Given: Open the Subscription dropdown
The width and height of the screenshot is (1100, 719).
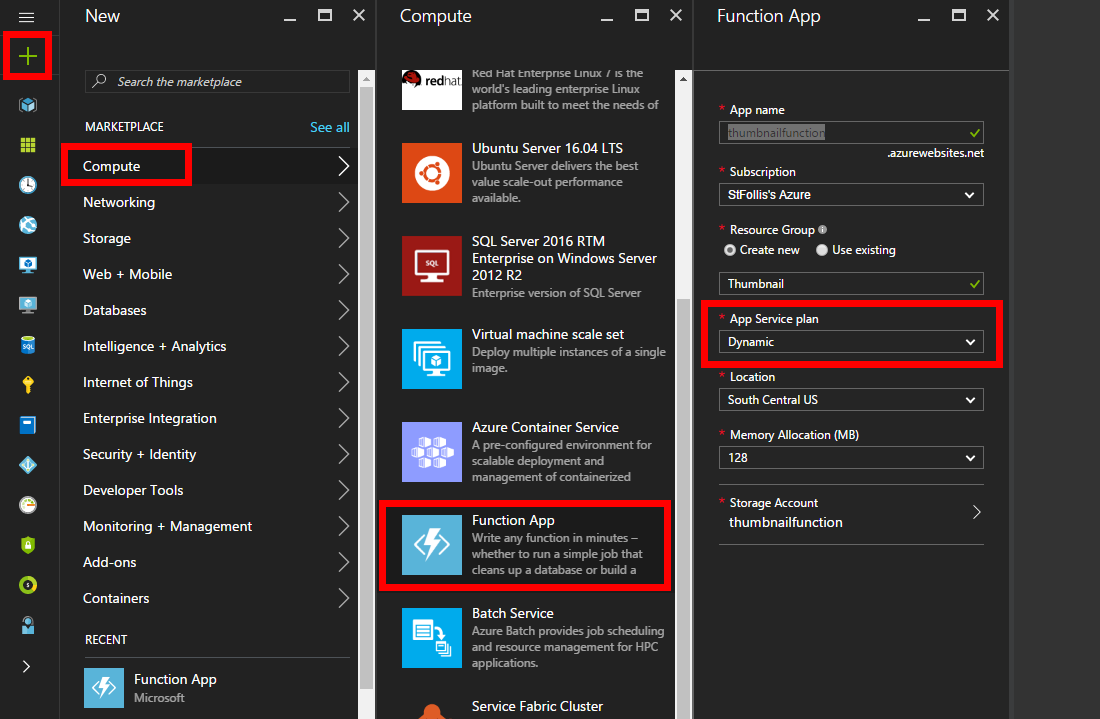Looking at the screenshot, I should point(850,195).
